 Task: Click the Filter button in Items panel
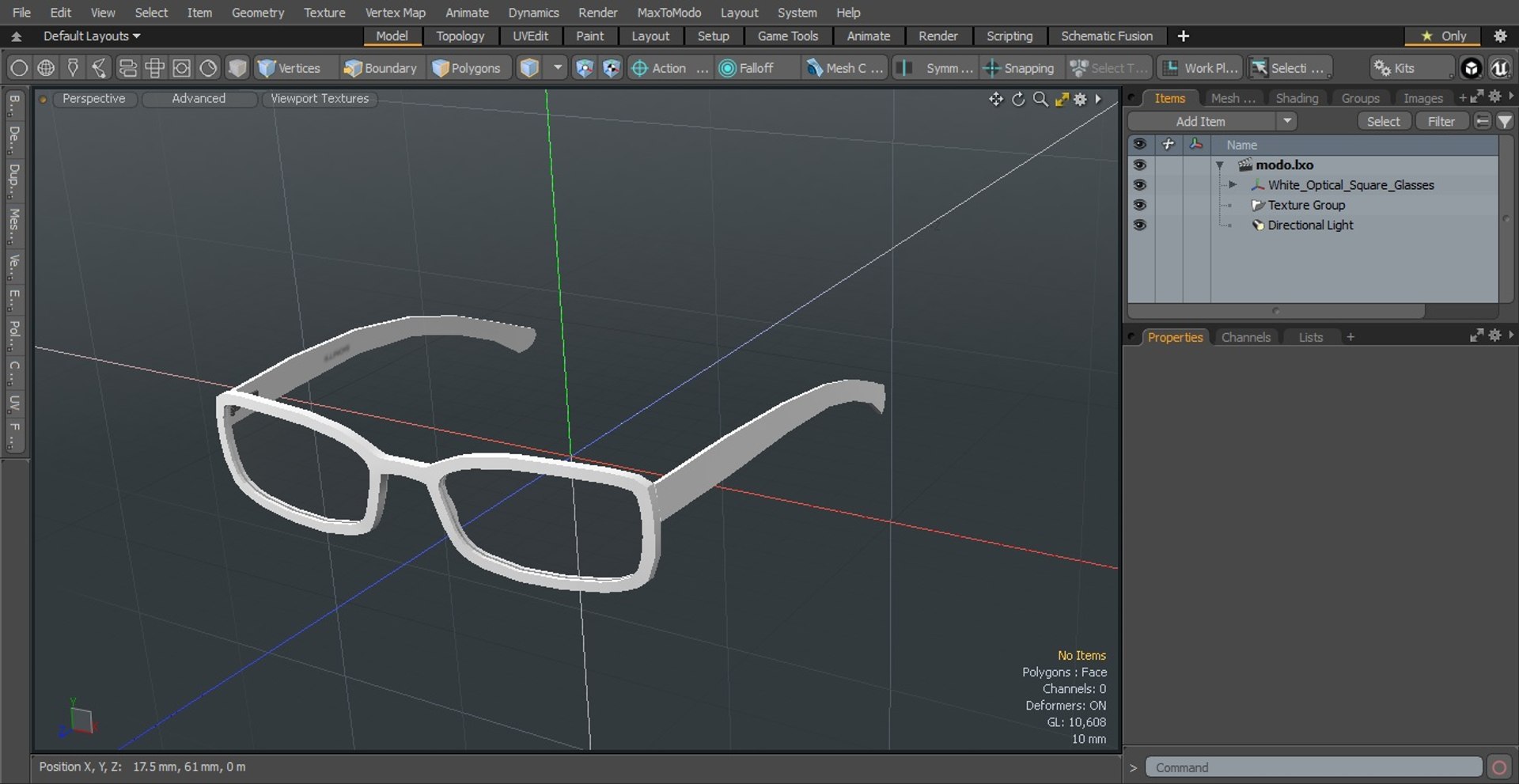coord(1441,121)
